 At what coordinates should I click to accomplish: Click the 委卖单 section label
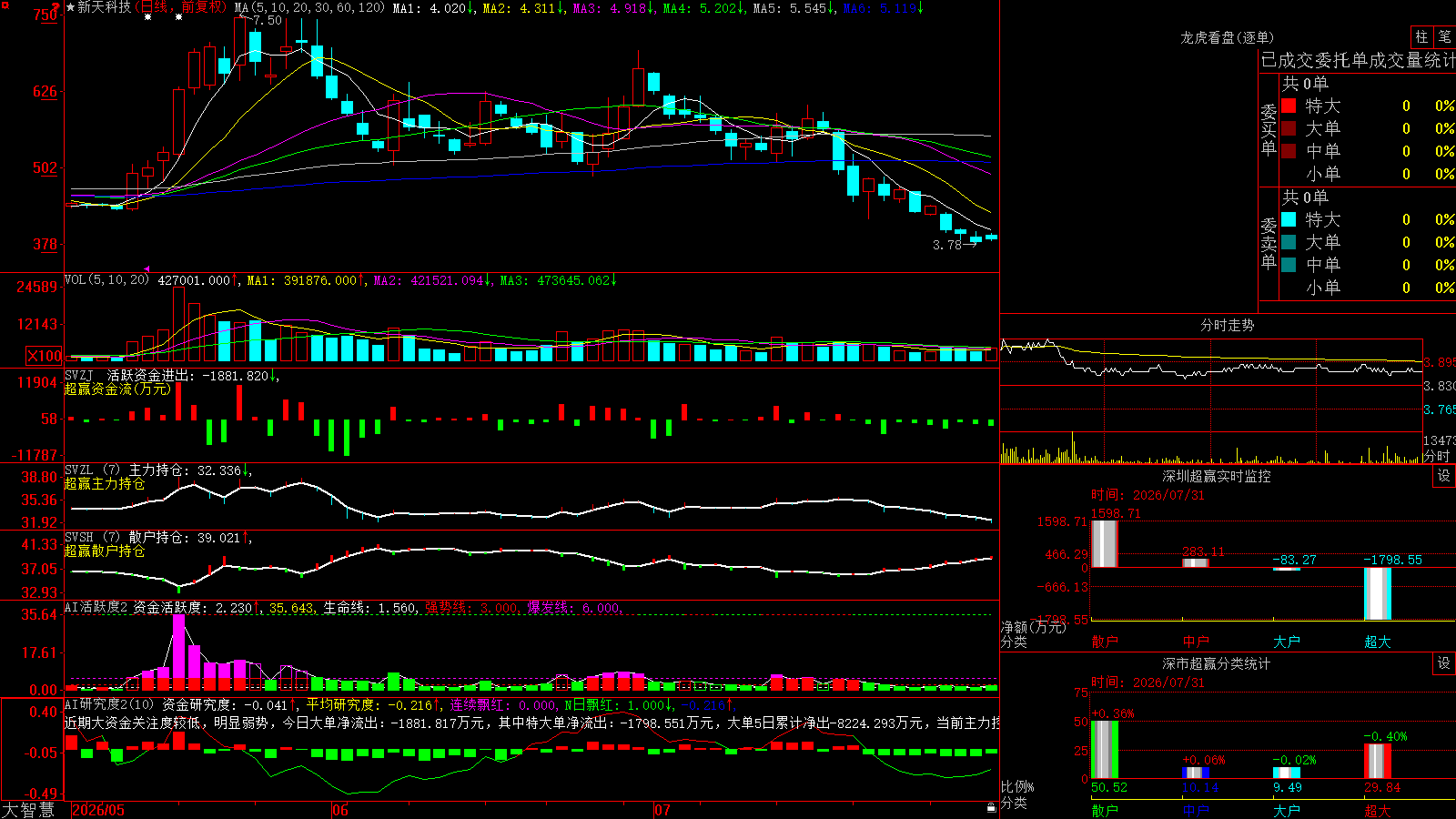tap(1269, 243)
